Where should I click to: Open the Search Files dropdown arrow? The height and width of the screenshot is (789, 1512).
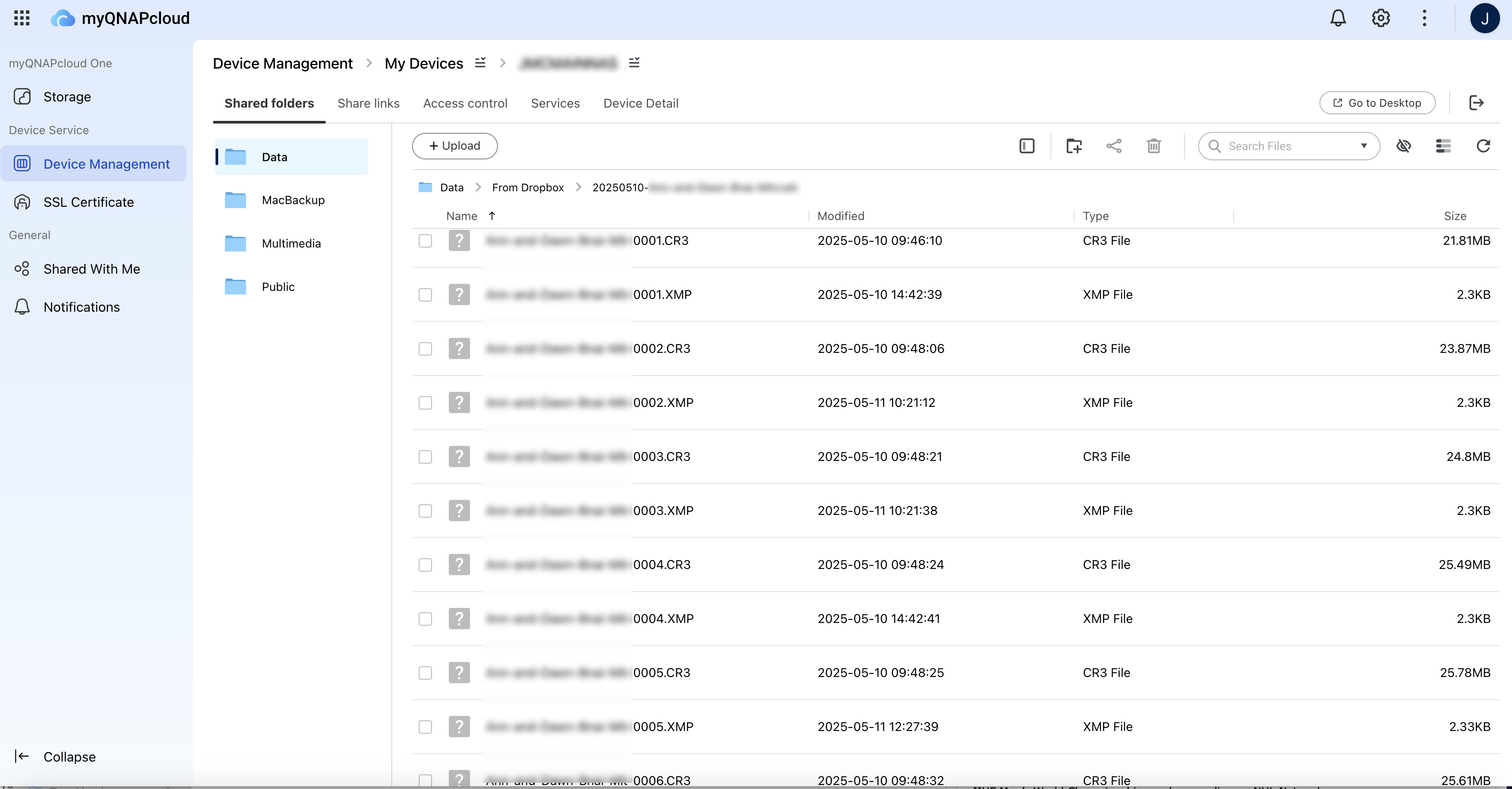[x=1363, y=146]
